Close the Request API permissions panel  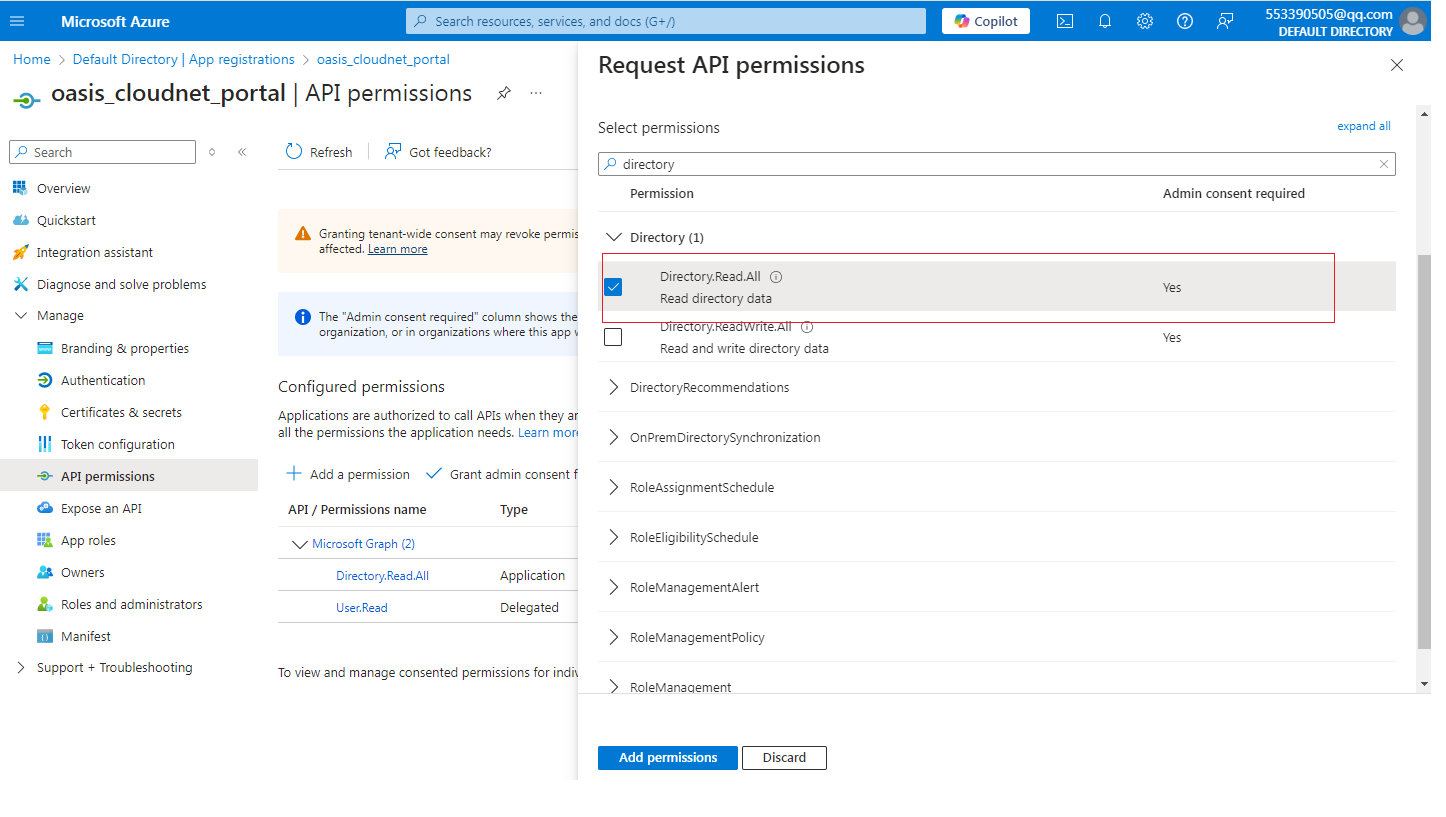point(1397,65)
